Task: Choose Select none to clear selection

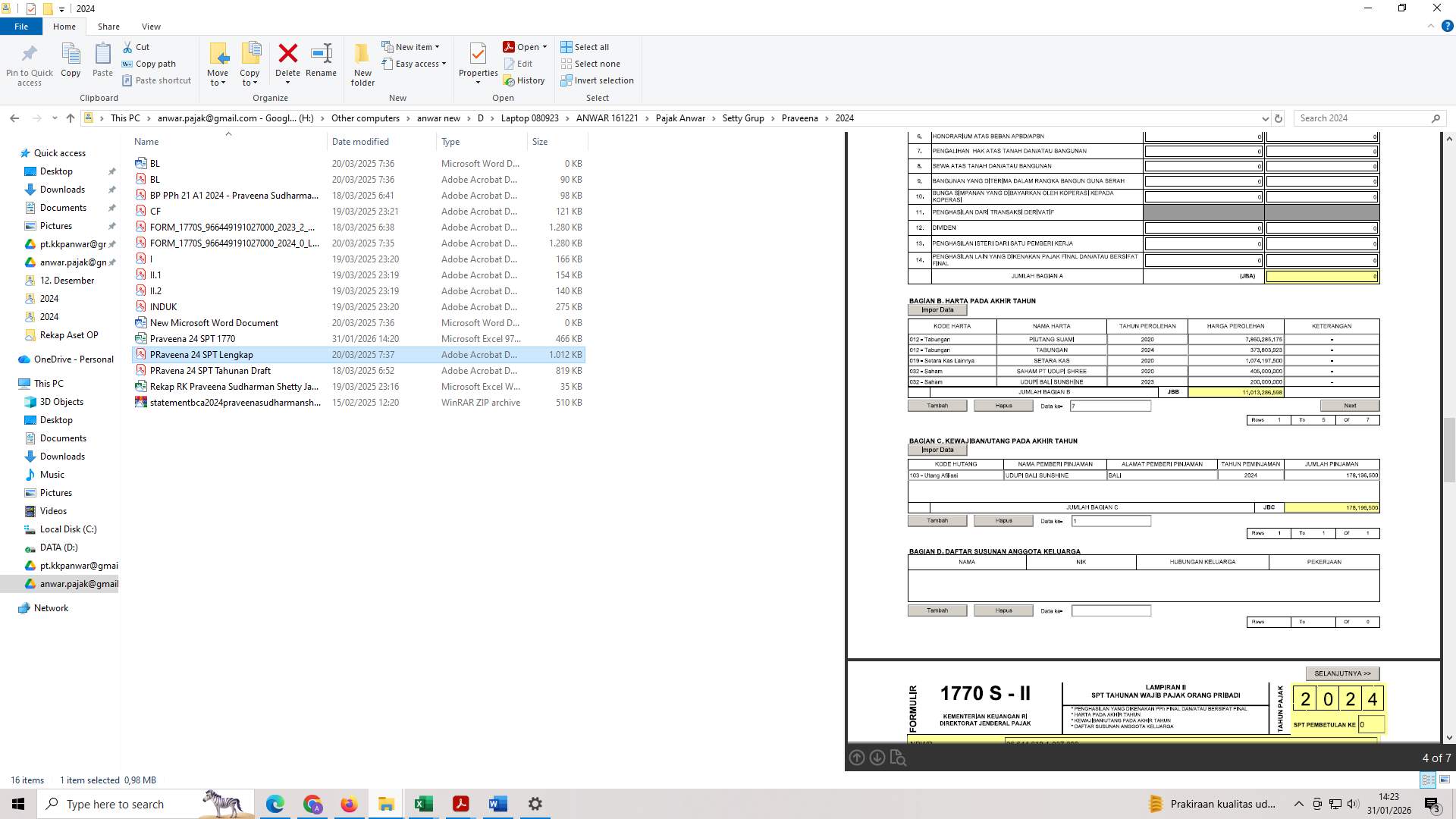Action: [591, 63]
